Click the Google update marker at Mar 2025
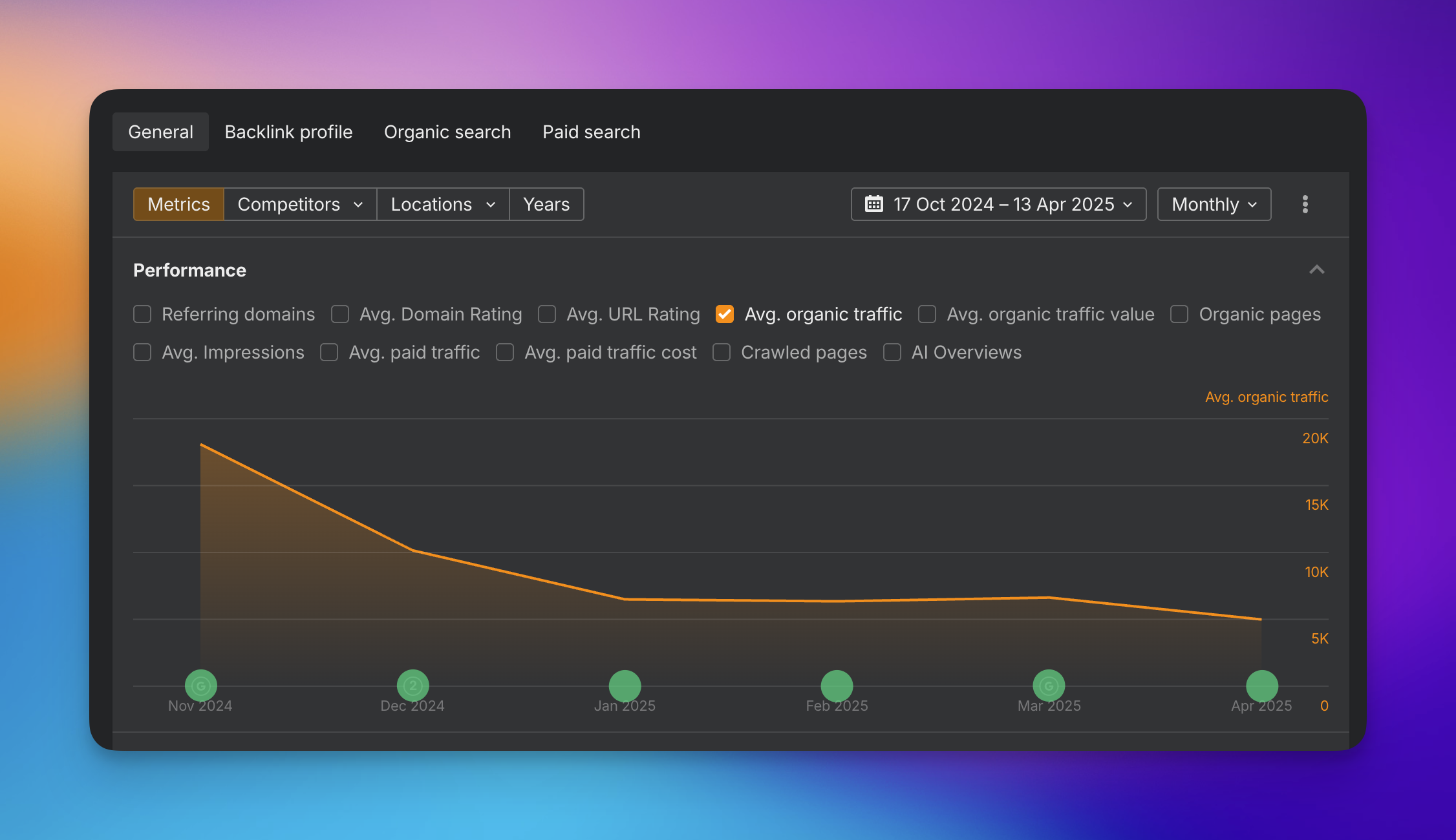The width and height of the screenshot is (1456, 840). click(1049, 686)
